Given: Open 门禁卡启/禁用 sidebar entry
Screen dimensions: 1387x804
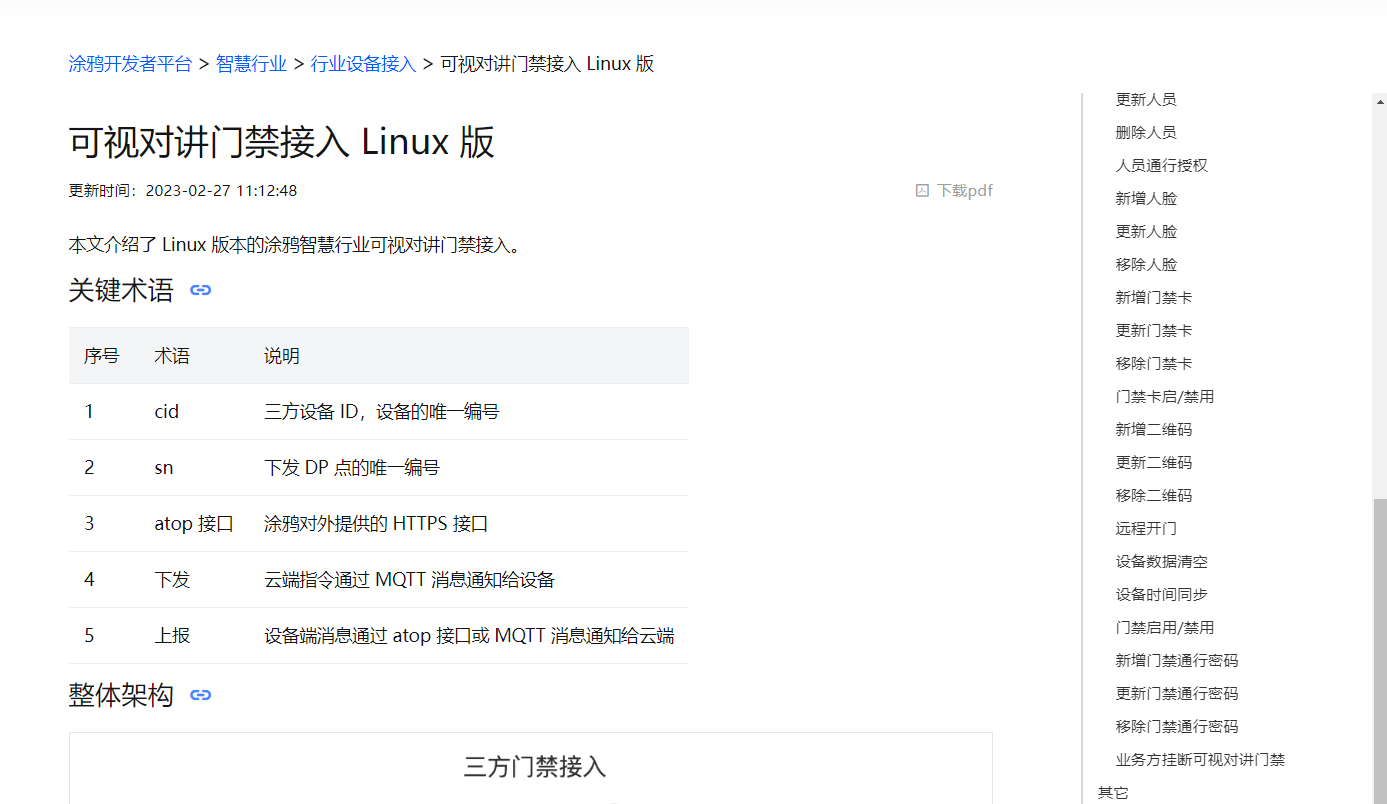Looking at the screenshot, I should pos(1165,396).
